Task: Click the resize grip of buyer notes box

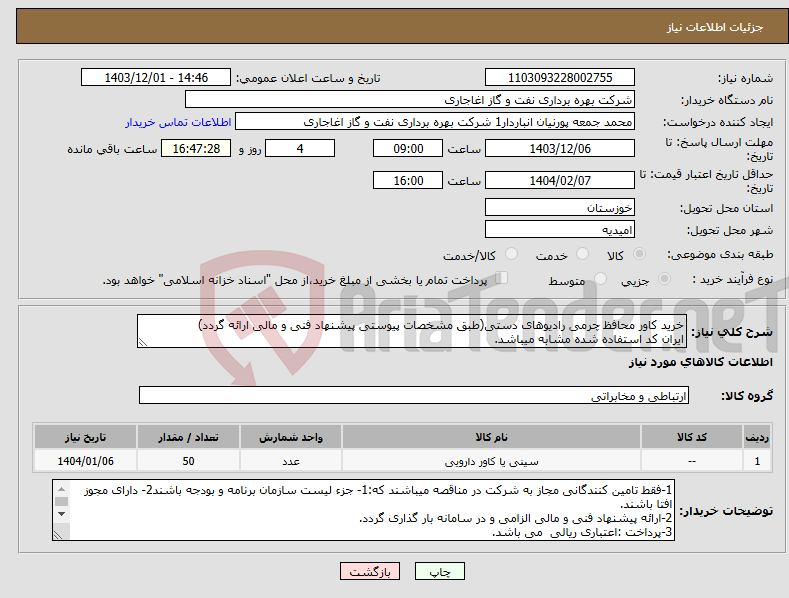Action: [x=58, y=535]
